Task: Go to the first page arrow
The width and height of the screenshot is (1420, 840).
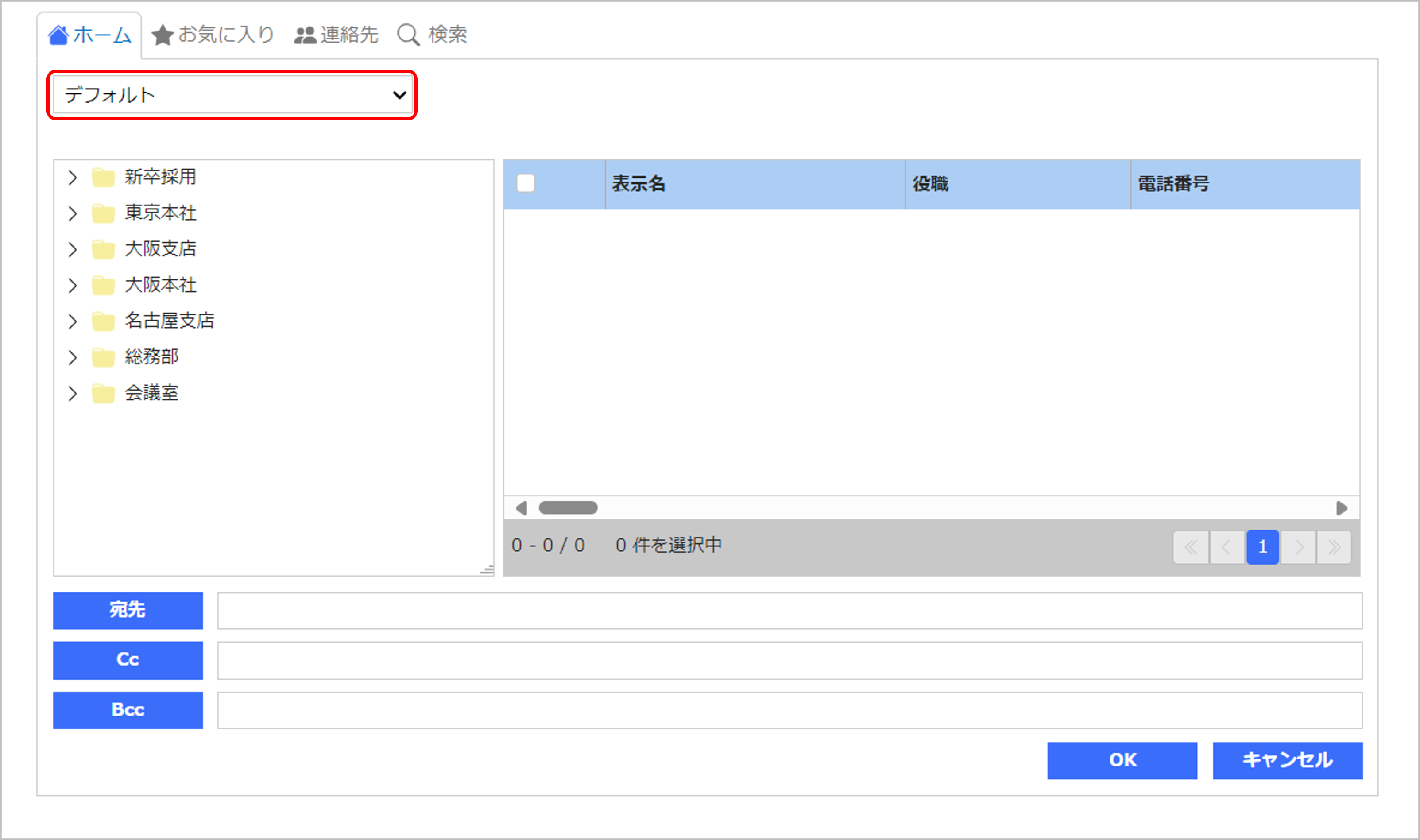Action: (x=1191, y=547)
